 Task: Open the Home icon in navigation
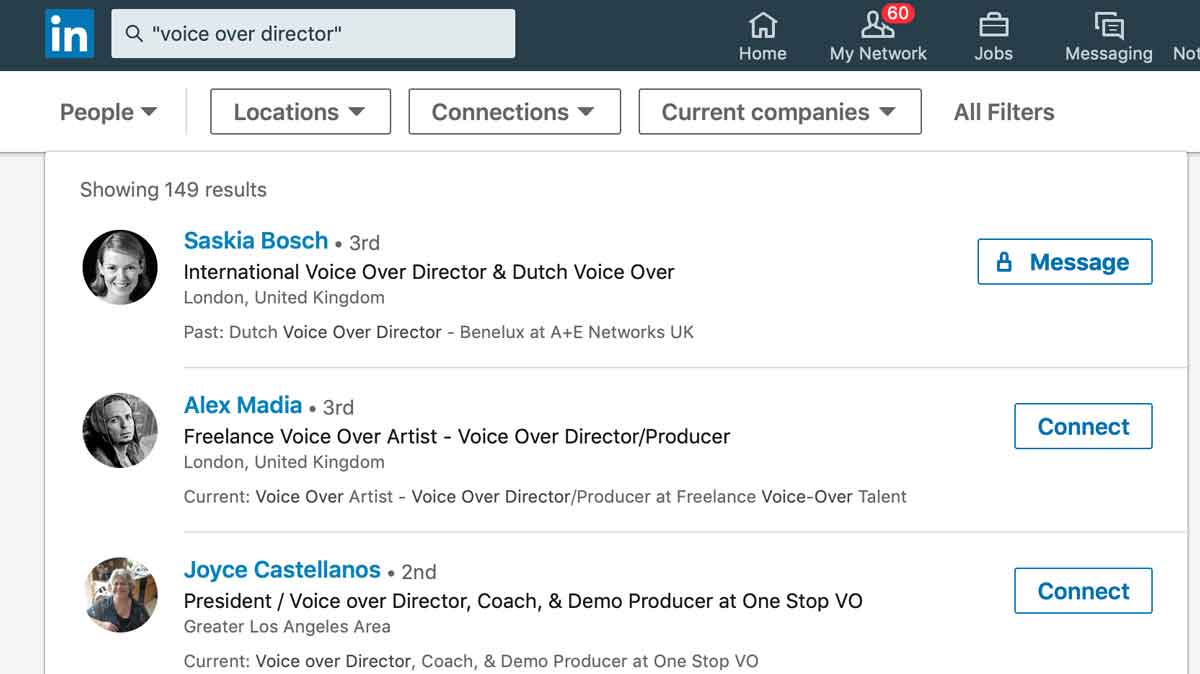tap(763, 24)
